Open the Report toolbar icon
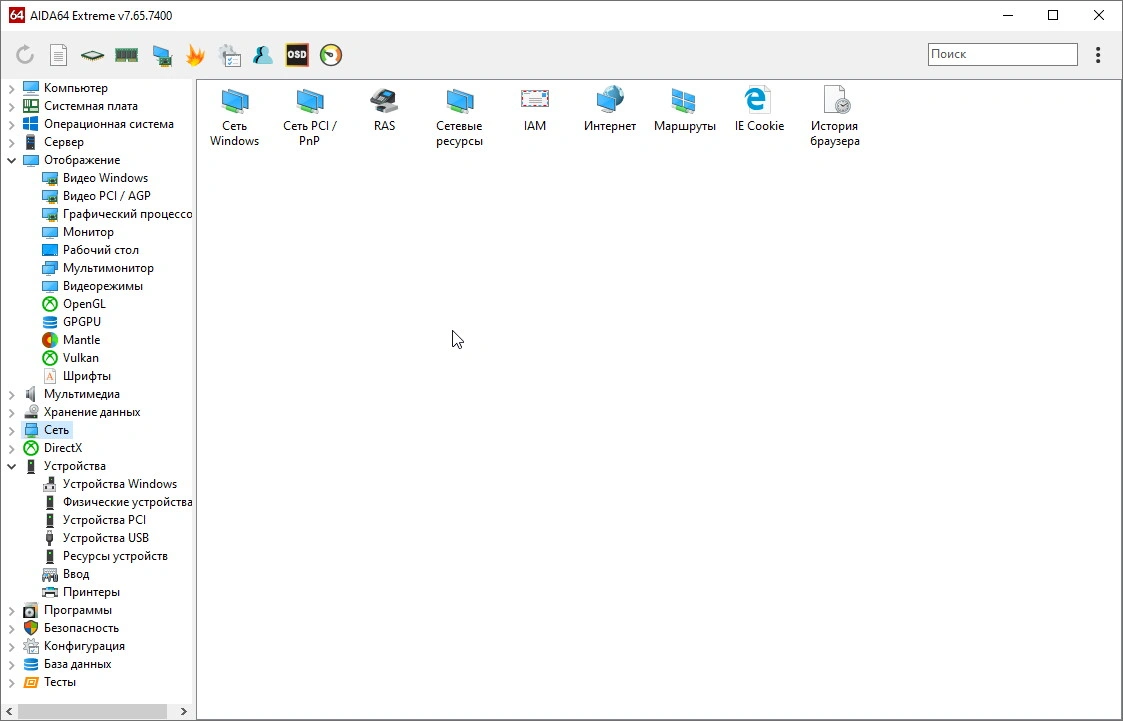1123x721 pixels. [59, 55]
